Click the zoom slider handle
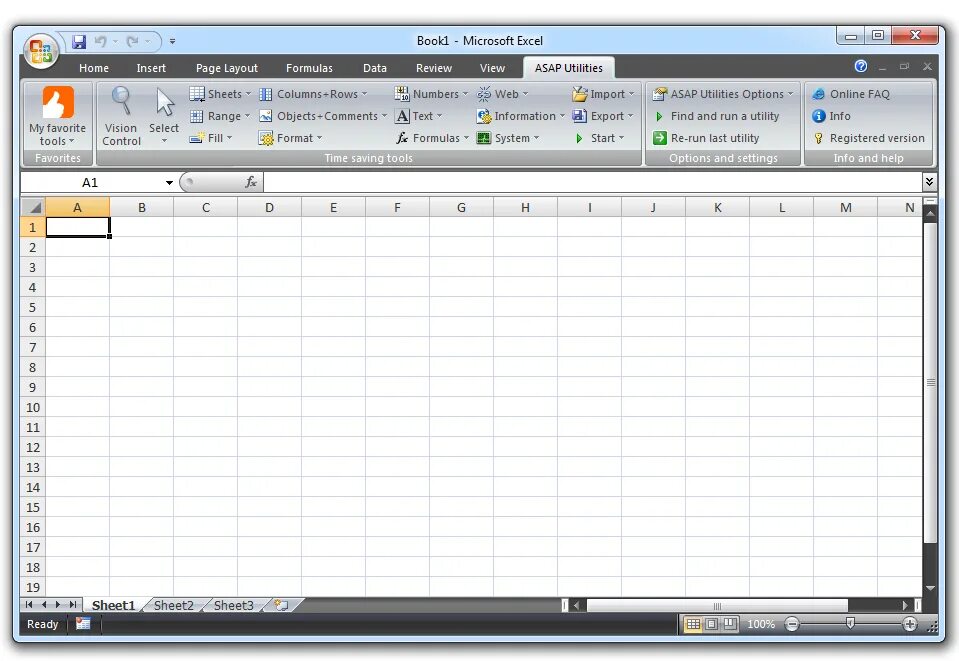This screenshot has height=661, width=959. click(850, 623)
